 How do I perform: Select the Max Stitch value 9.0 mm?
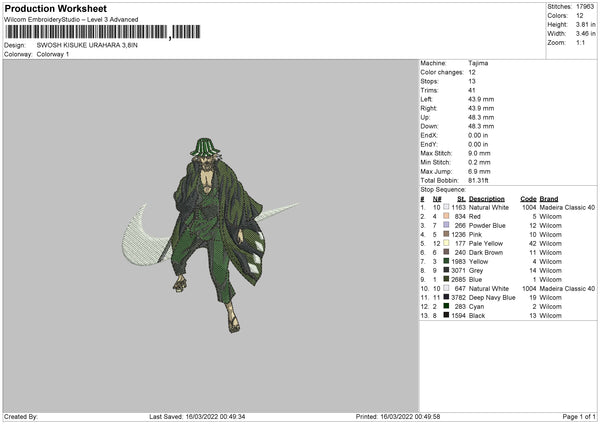tap(479, 153)
